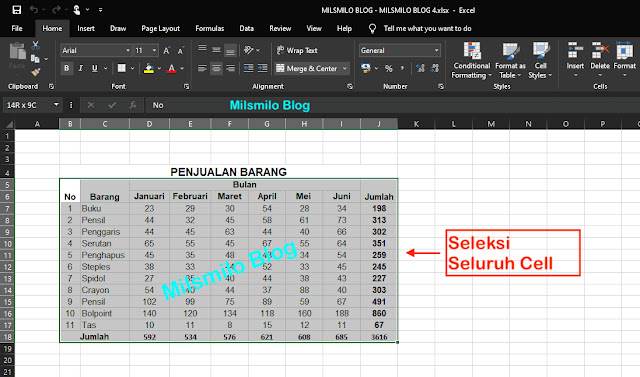This screenshot has width=640, height=377.
Task: Switch to the Review tab
Action: tap(280, 28)
